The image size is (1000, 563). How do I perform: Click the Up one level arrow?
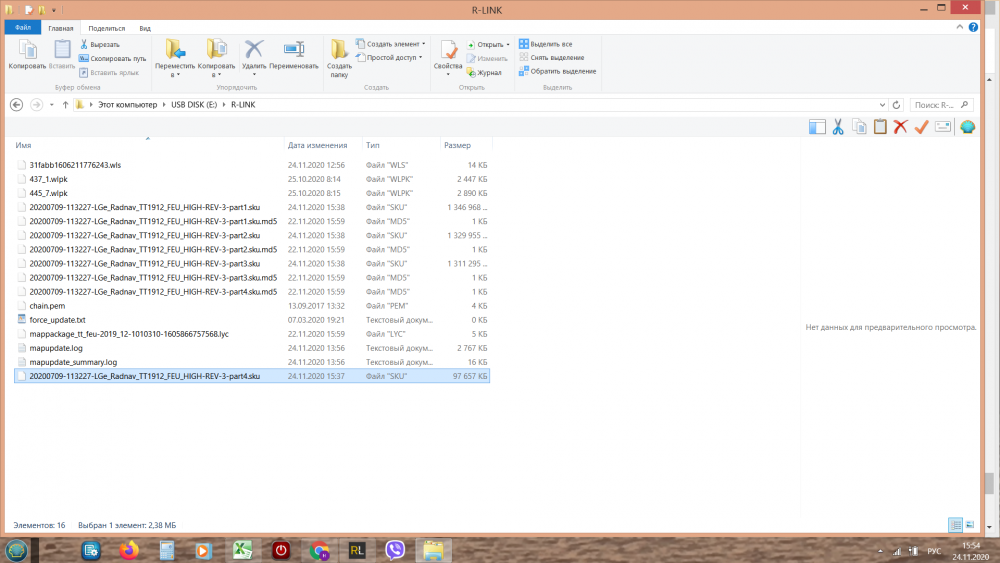[65, 105]
